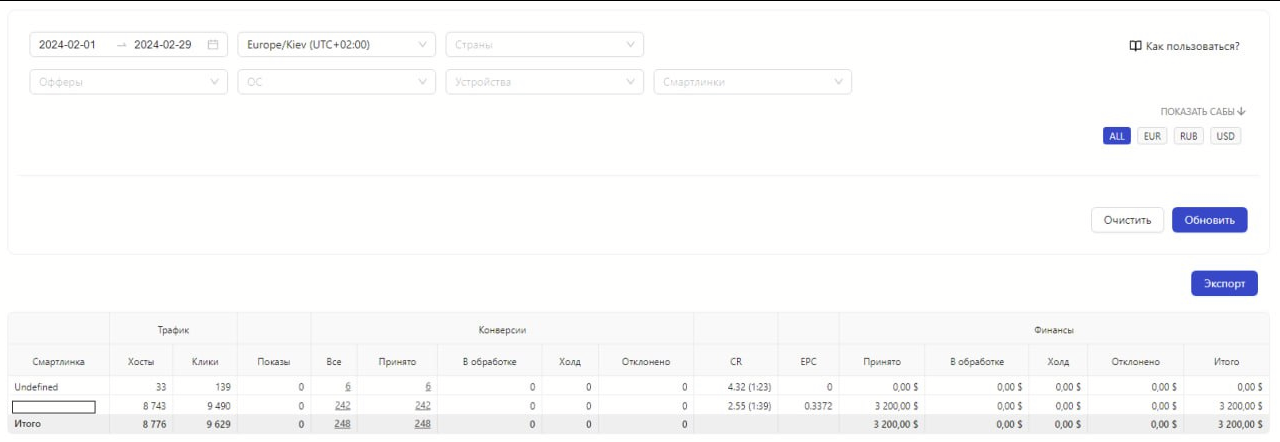Viewport: 1280px width, 442px height.
Task: Click the Экспорт export button
Action: tap(1224, 284)
